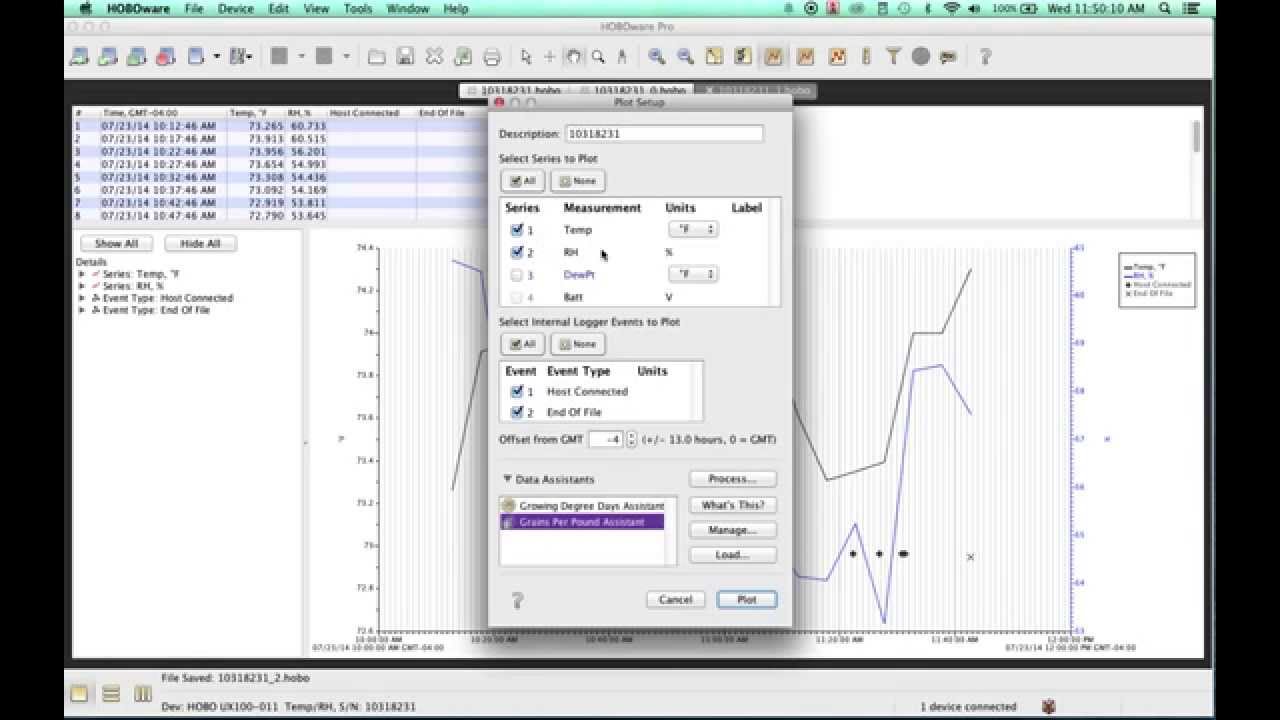
Task: Open the select device dropdown arrow in toolbar
Action: coord(216,57)
